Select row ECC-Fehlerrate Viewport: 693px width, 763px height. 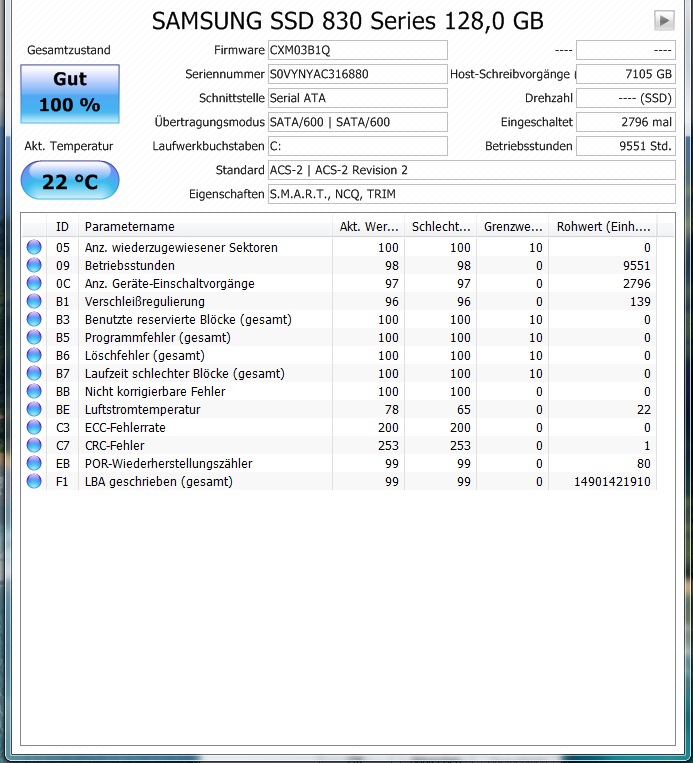coord(339,427)
